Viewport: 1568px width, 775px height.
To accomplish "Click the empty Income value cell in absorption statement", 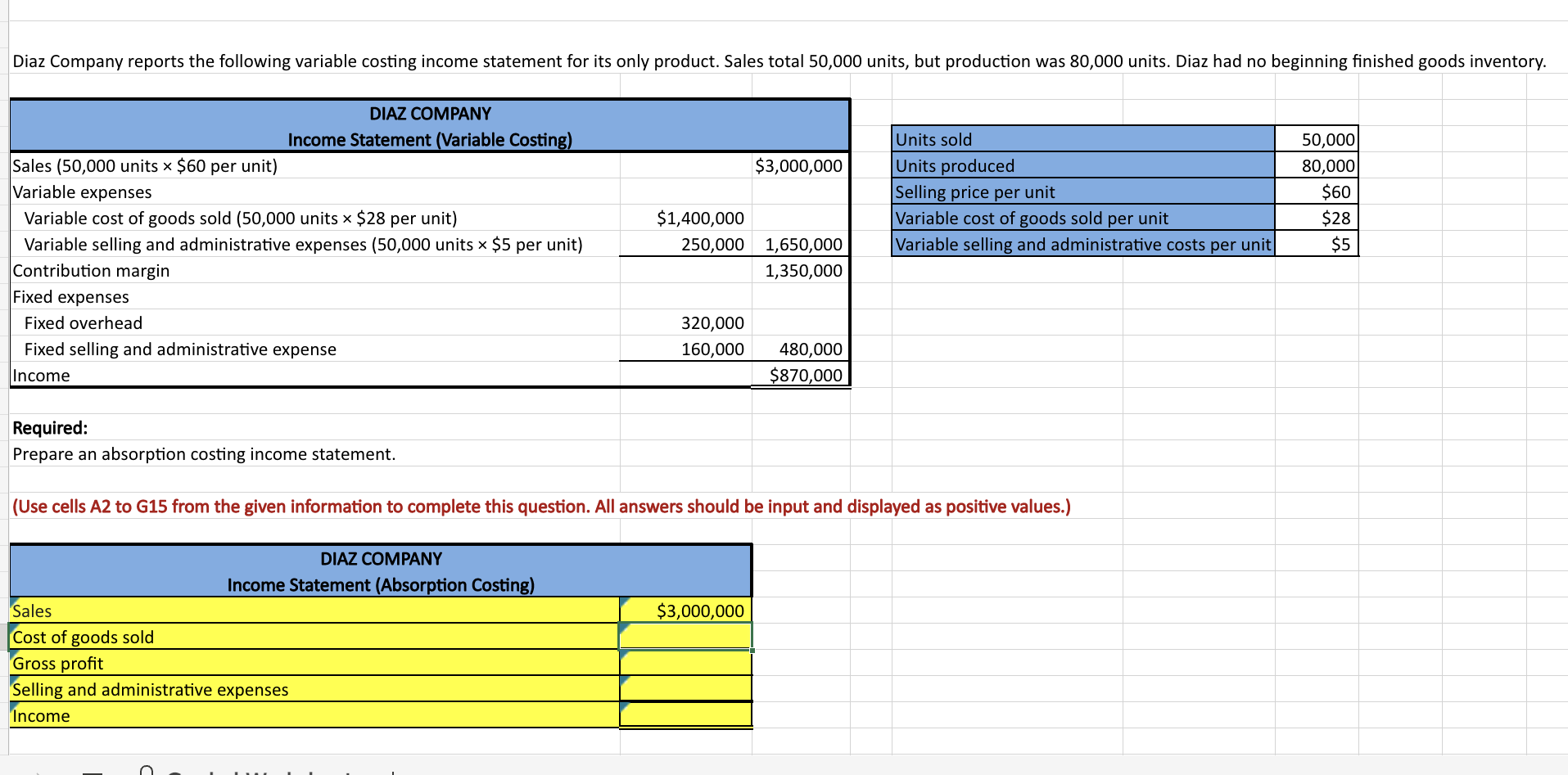I will [x=686, y=716].
